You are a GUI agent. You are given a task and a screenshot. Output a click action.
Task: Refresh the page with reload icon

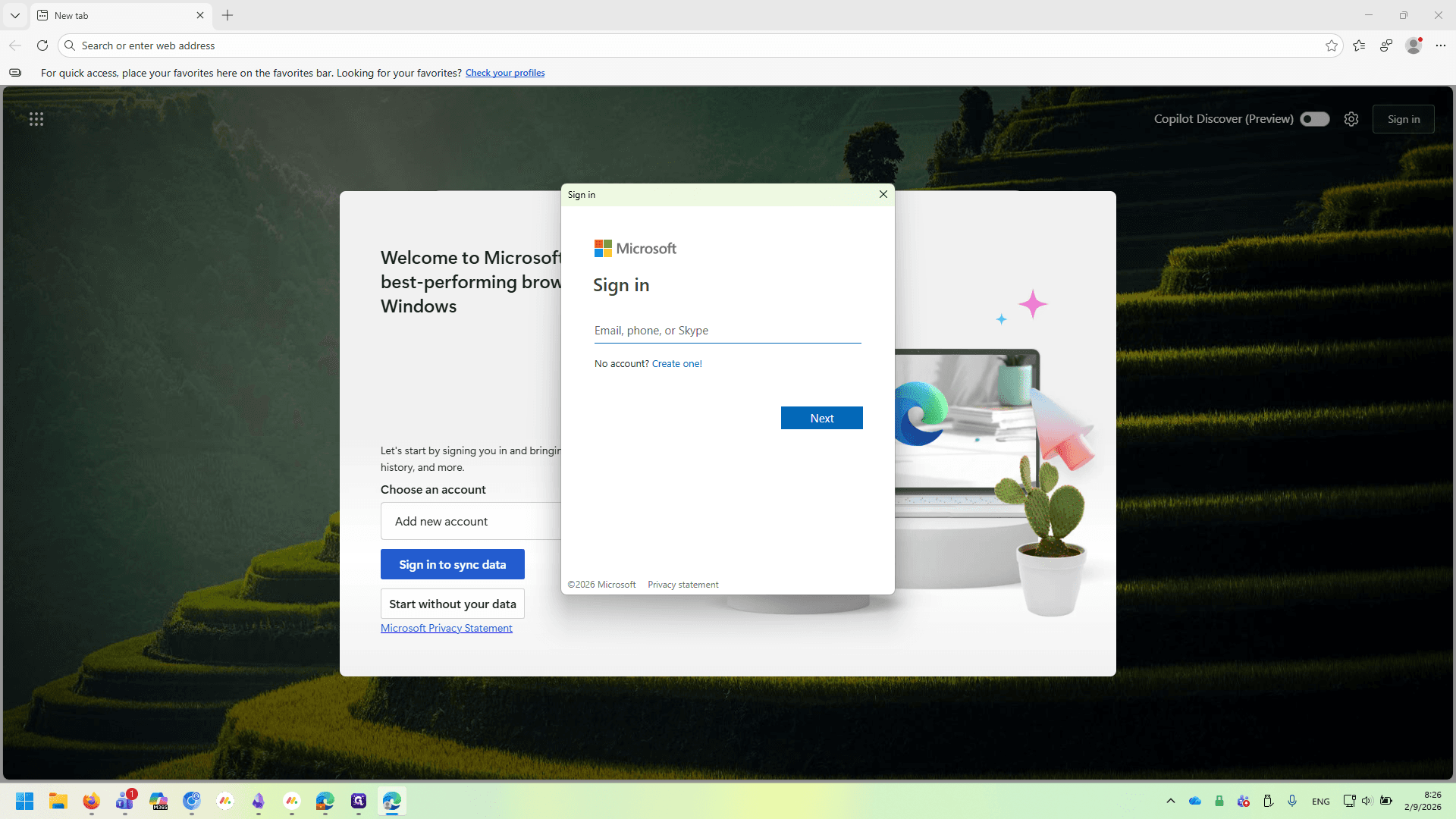tap(42, 45)
